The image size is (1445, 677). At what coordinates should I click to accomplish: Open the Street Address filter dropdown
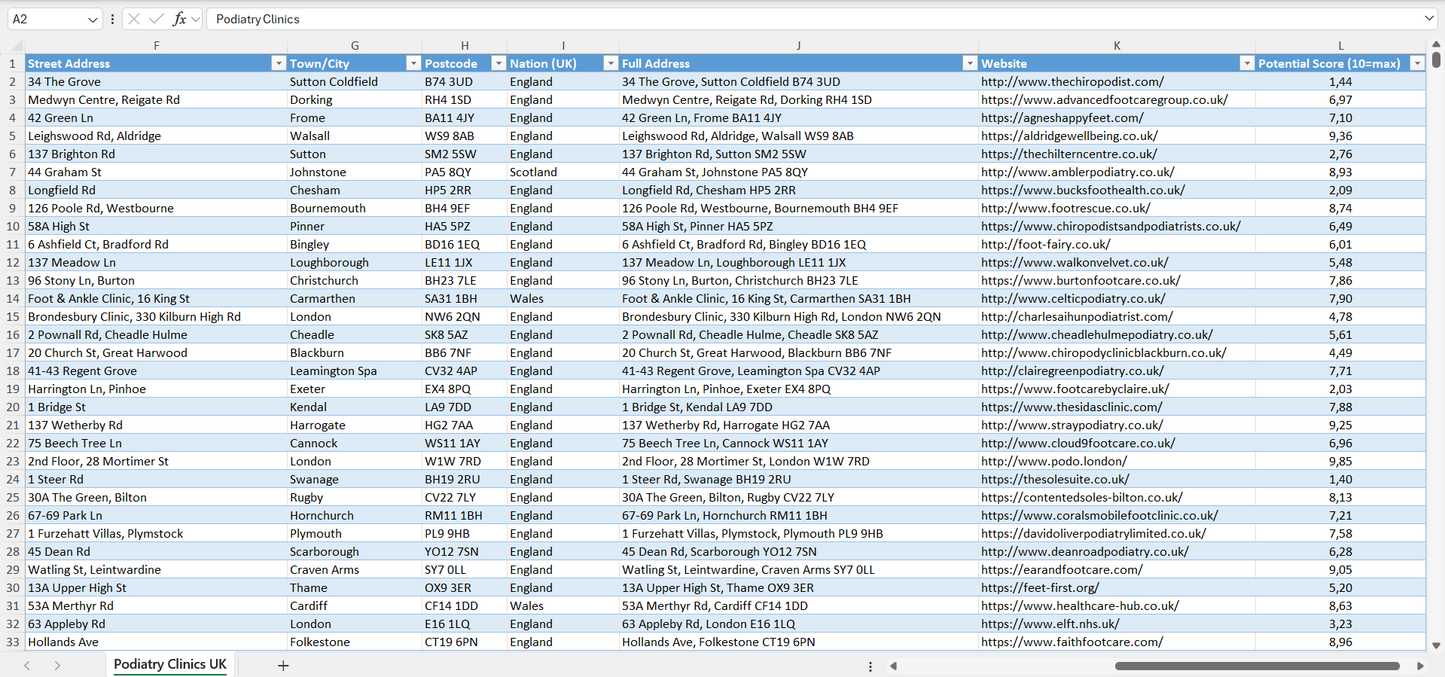(279, 62)
